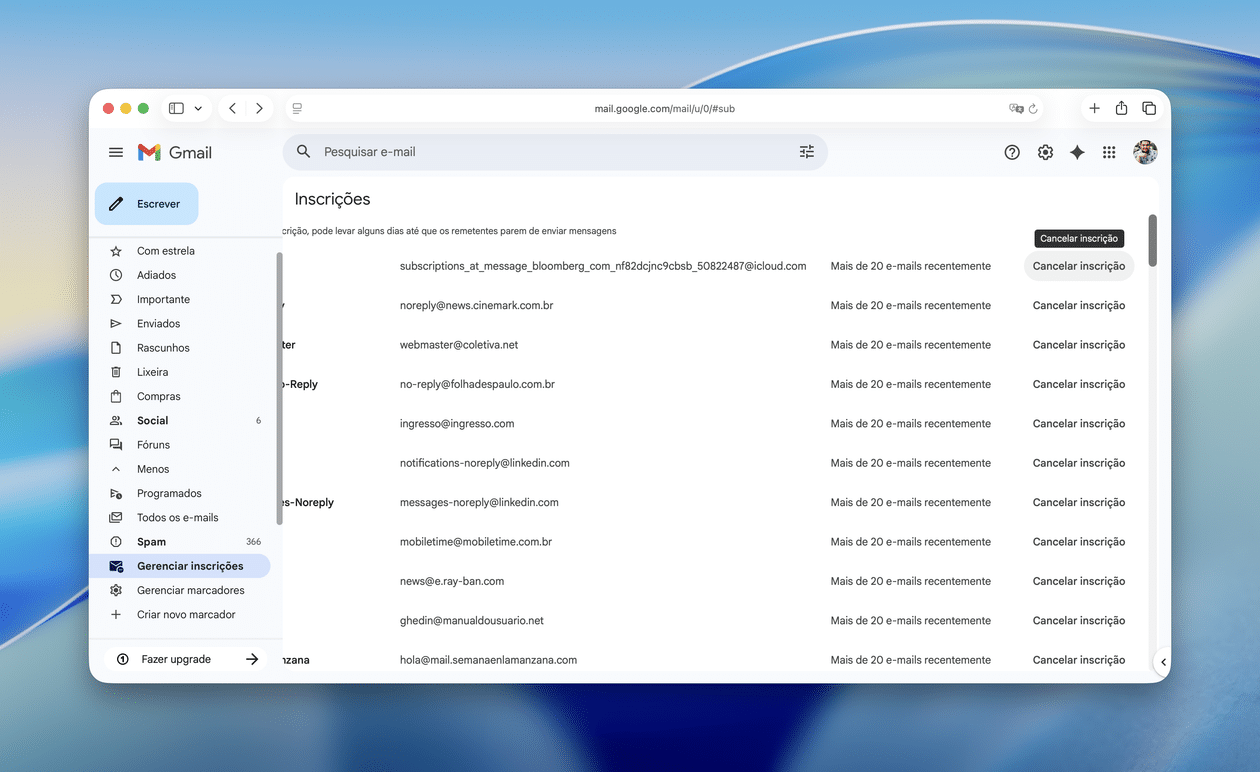Select the Social category
This screenshot has height=772, width=1260.
coord(153,421)
